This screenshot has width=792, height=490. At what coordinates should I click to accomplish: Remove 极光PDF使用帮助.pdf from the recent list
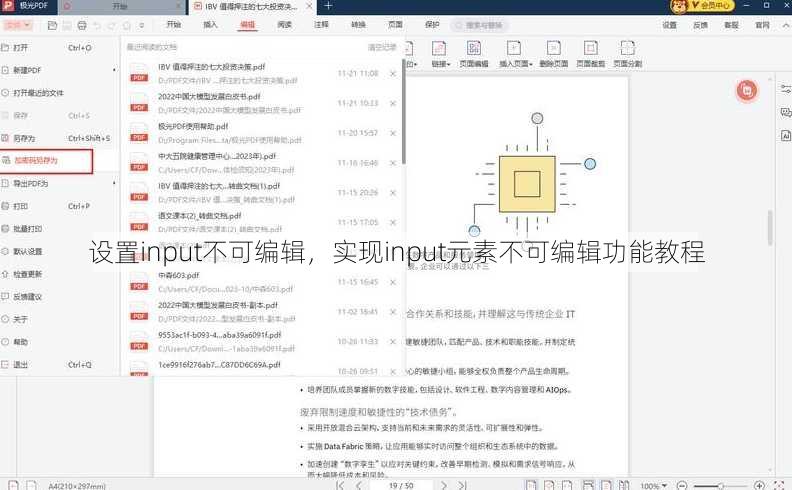tap(393, 133)
